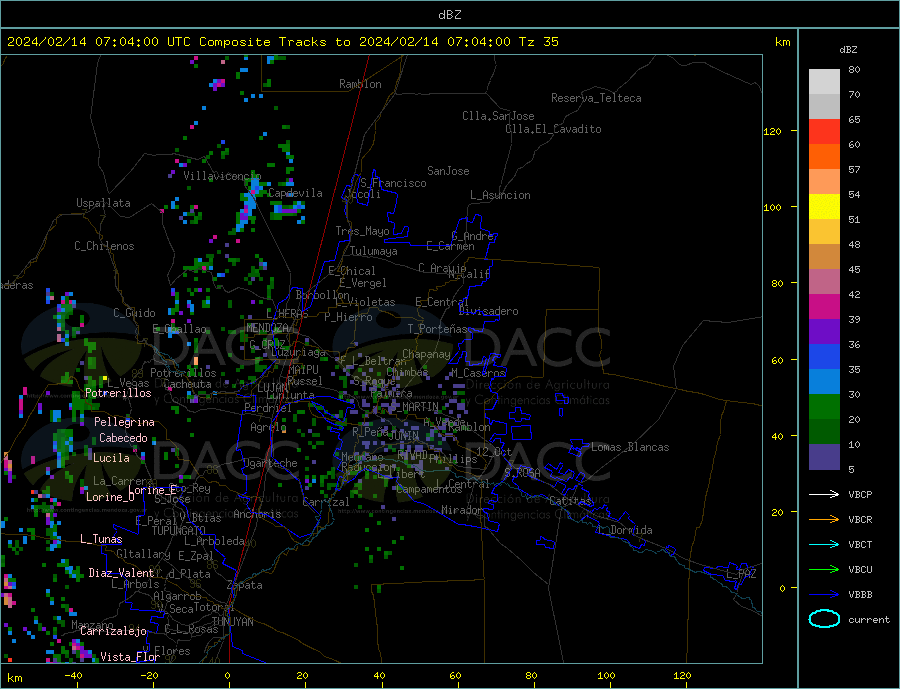Click the Capdevila map label
Image resolution: width=900 pixels, height=689 pixels.
(x=295, y=193)
